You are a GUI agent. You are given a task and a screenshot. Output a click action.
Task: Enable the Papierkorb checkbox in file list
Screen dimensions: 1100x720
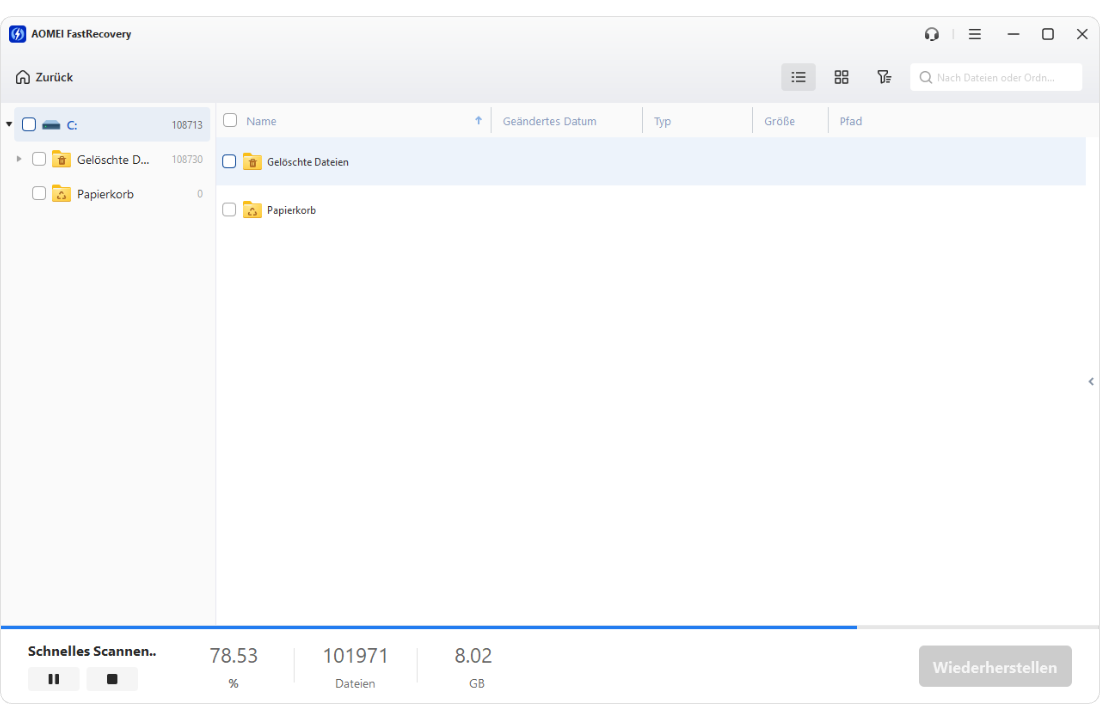click(x=229, y=210)
